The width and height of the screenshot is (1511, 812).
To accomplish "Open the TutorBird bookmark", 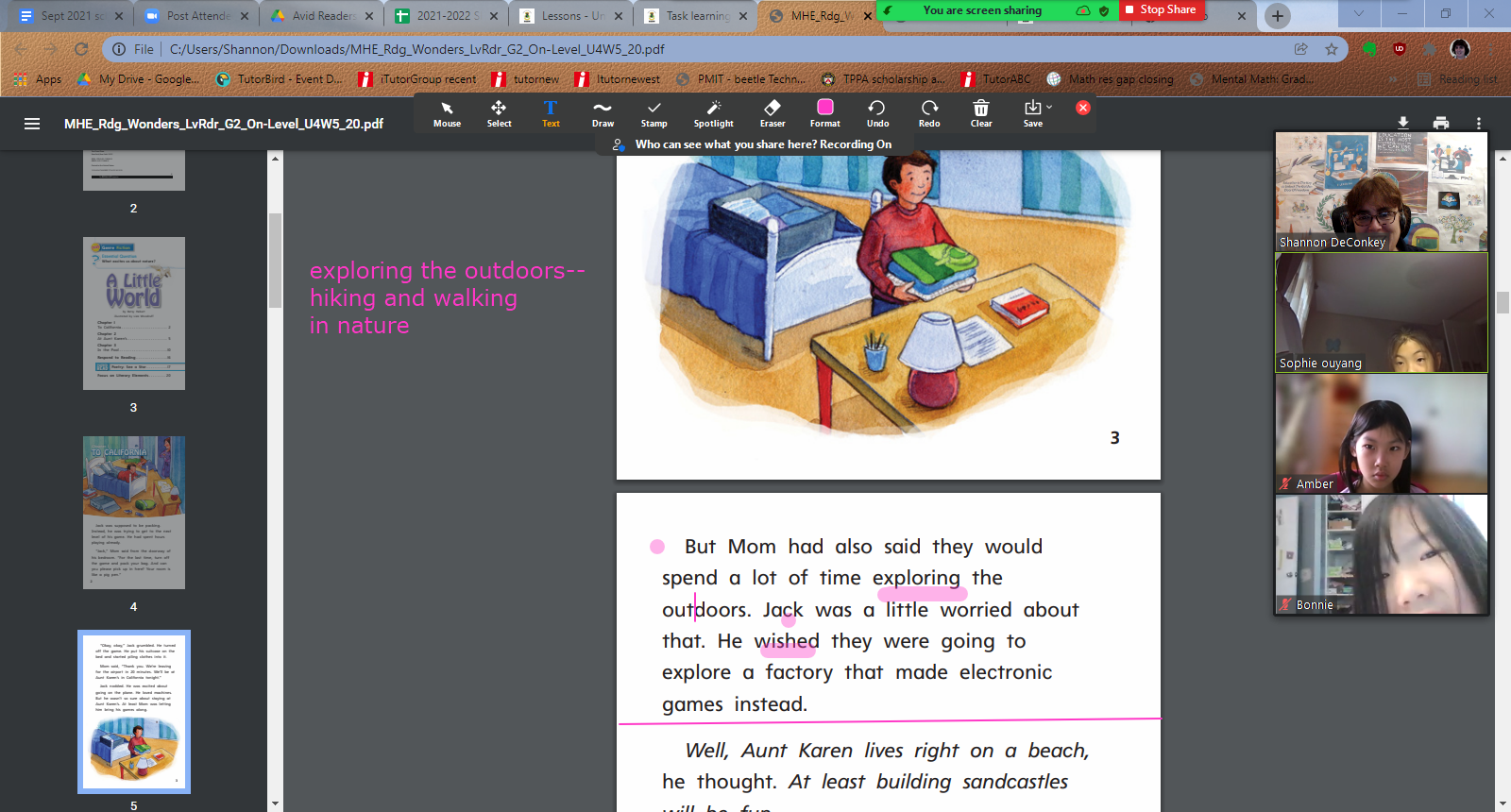I will 280,79.
